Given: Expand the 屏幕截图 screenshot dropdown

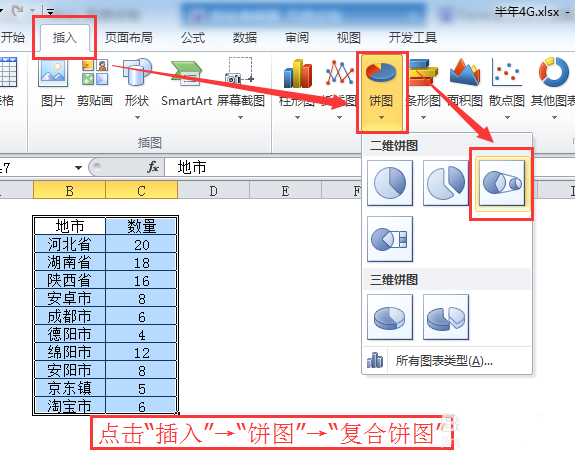Looking at the screenshot, I should click(241, 118).
